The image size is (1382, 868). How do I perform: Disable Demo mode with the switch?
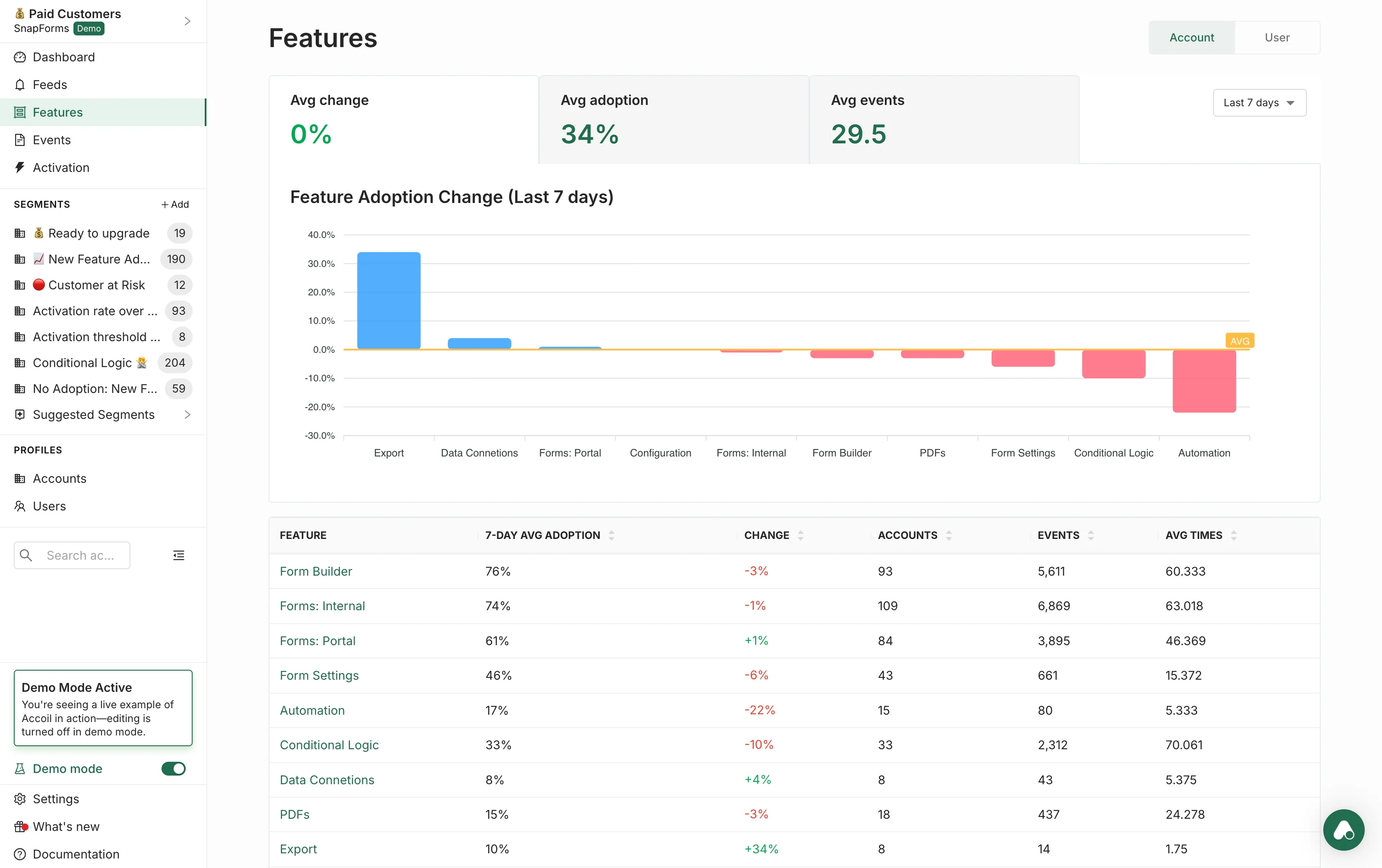pyautogui.click(x=173, y=769)
